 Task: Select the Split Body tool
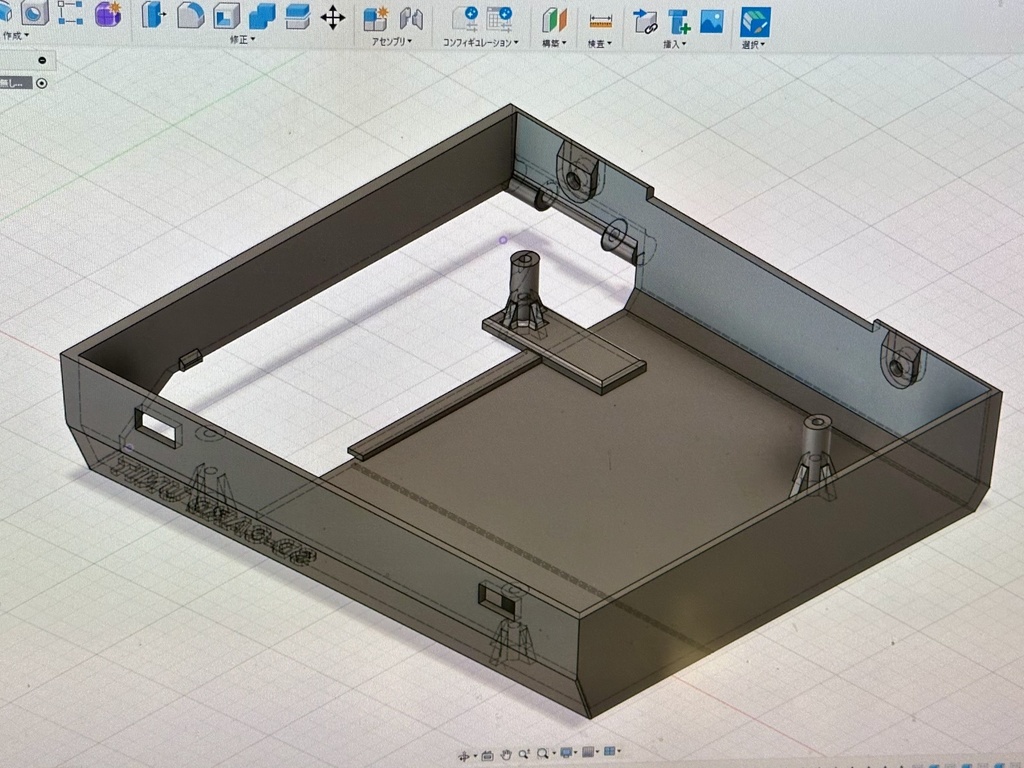(298, 16)
